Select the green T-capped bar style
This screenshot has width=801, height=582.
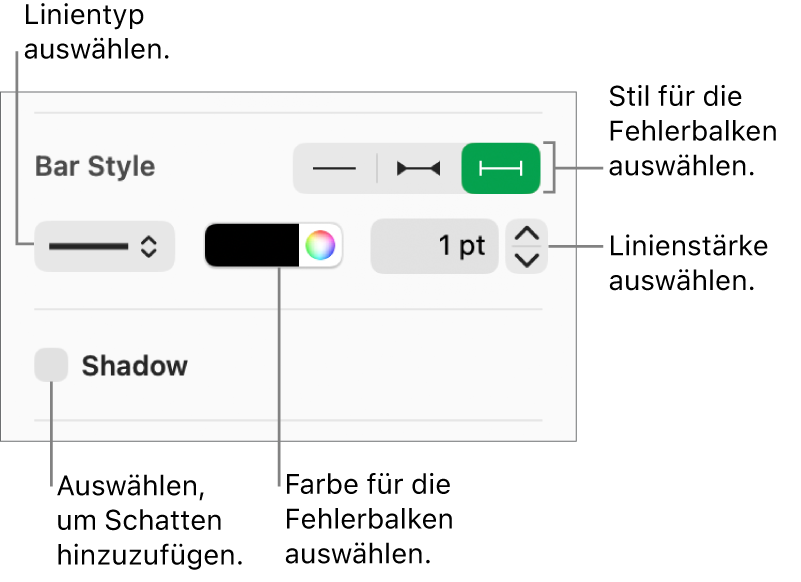[501, 168]
